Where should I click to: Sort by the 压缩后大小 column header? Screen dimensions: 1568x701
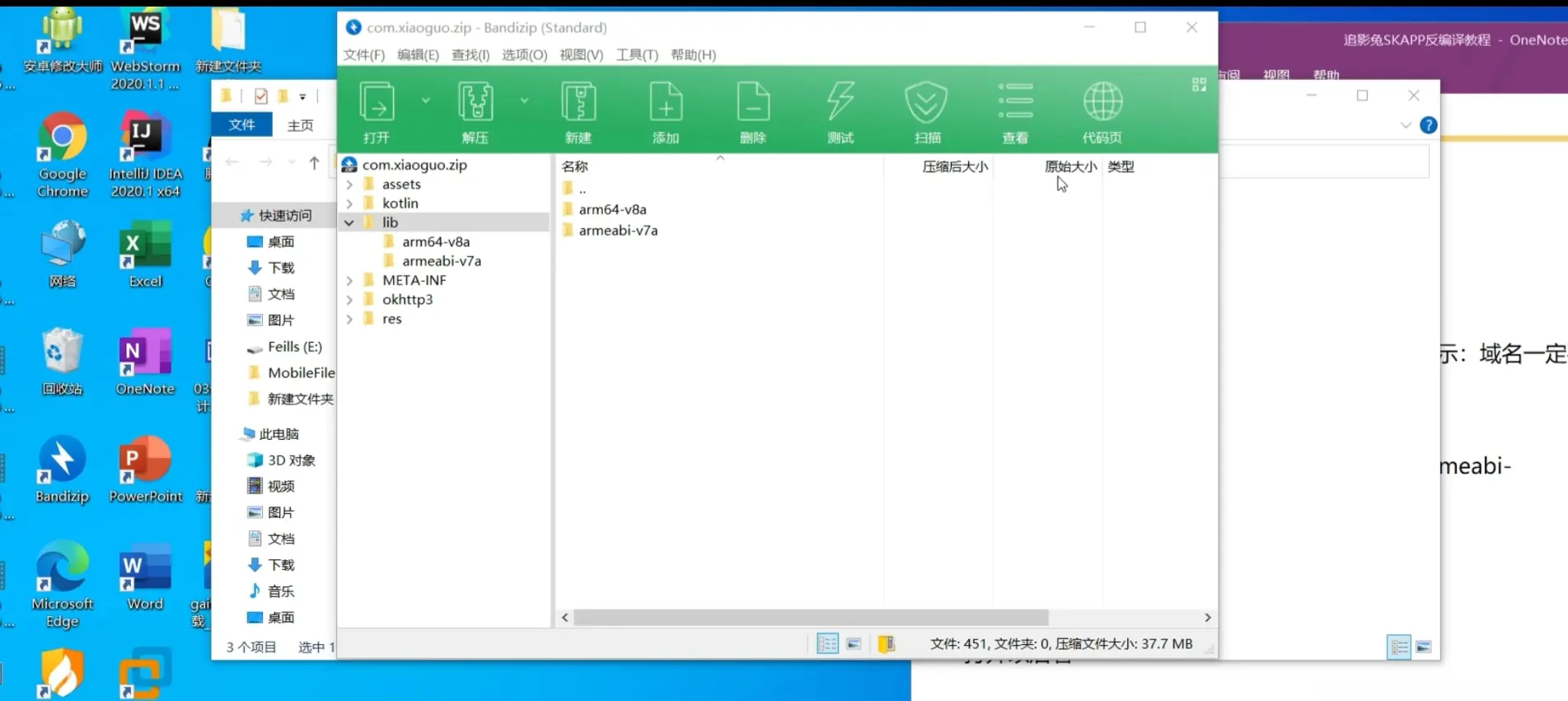point(954,166)
